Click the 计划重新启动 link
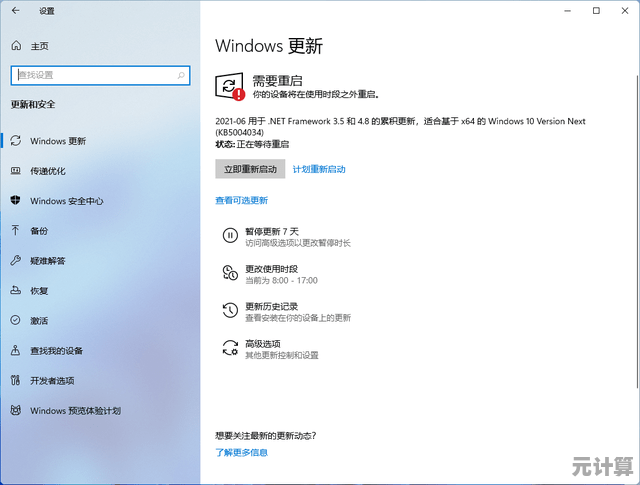The image size is (640, 485). [x=319, y=169]
